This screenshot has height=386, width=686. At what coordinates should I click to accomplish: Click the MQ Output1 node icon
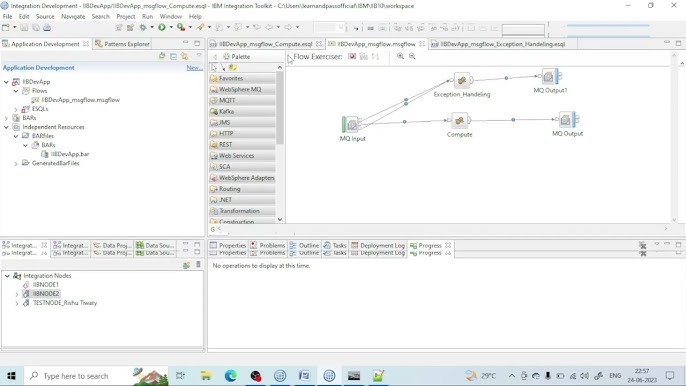point(550,77)
